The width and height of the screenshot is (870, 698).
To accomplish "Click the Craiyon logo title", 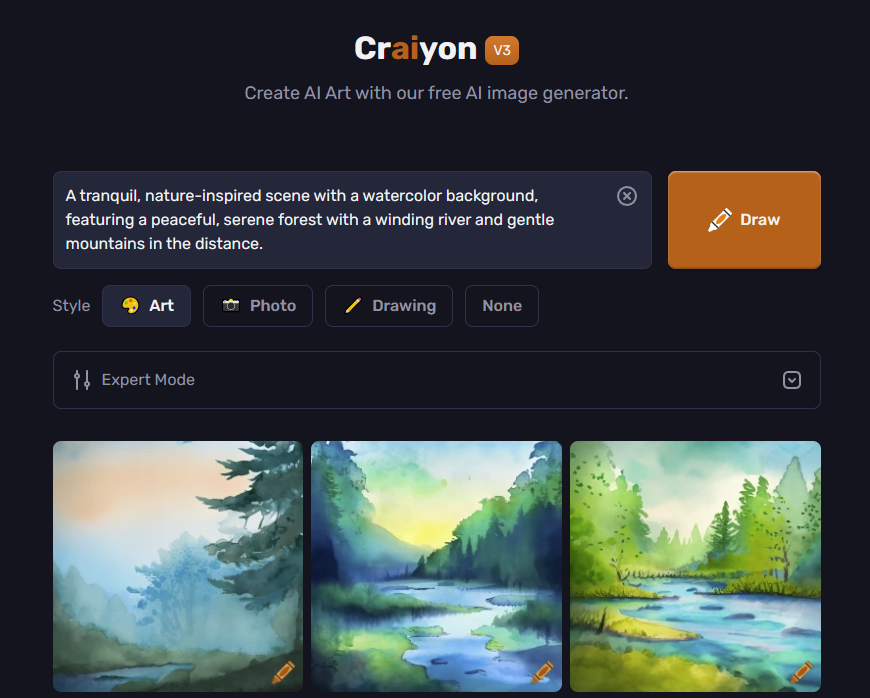I will [416, 49].
